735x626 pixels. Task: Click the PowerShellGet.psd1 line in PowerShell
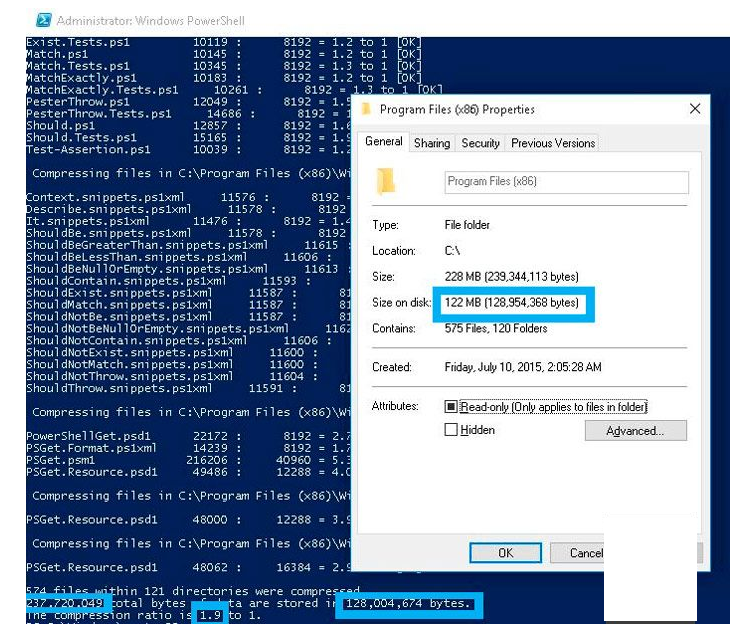click(x=188, y=436)
